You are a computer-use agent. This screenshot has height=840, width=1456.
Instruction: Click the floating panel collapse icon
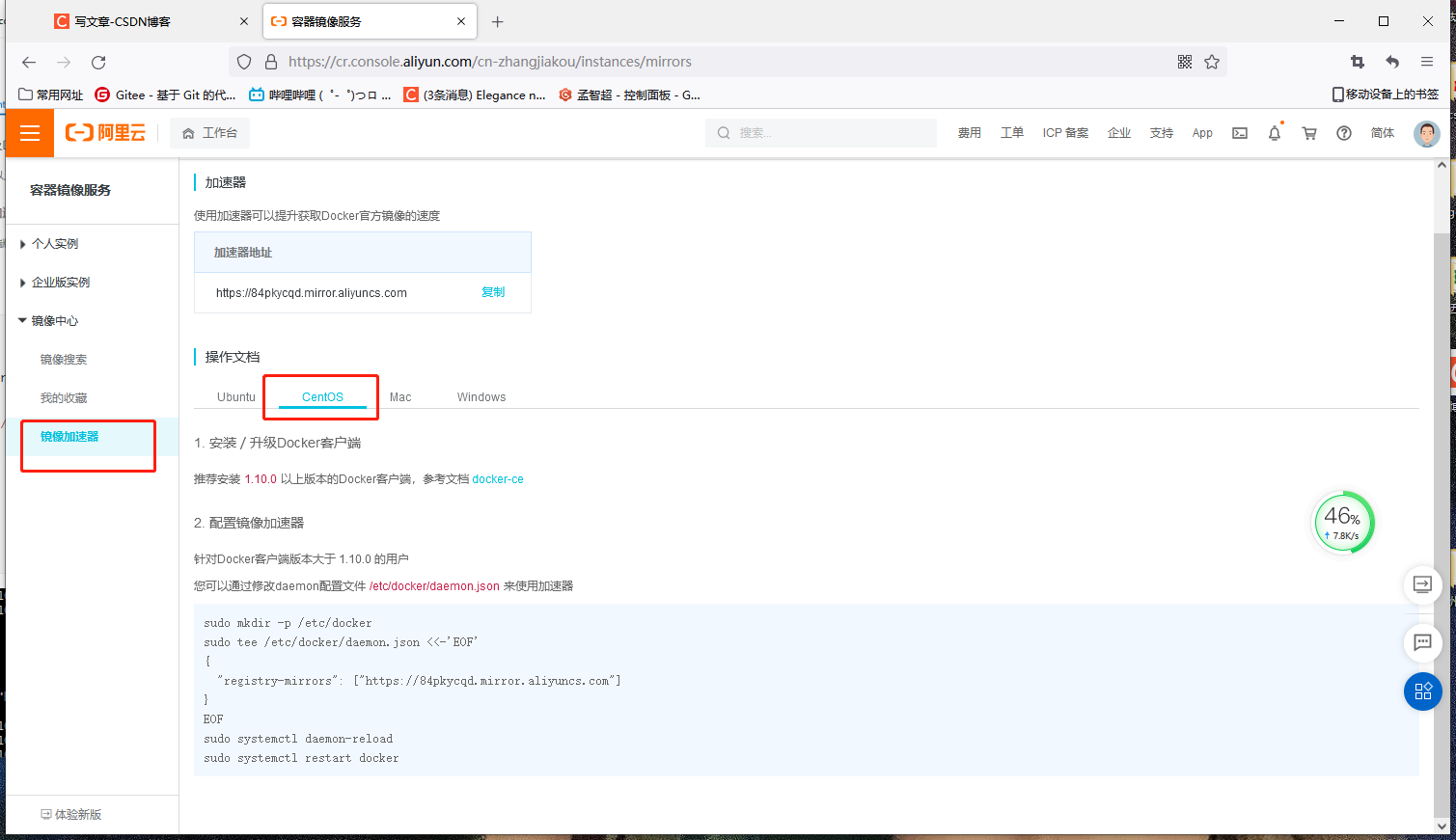tap(1422, 584)
